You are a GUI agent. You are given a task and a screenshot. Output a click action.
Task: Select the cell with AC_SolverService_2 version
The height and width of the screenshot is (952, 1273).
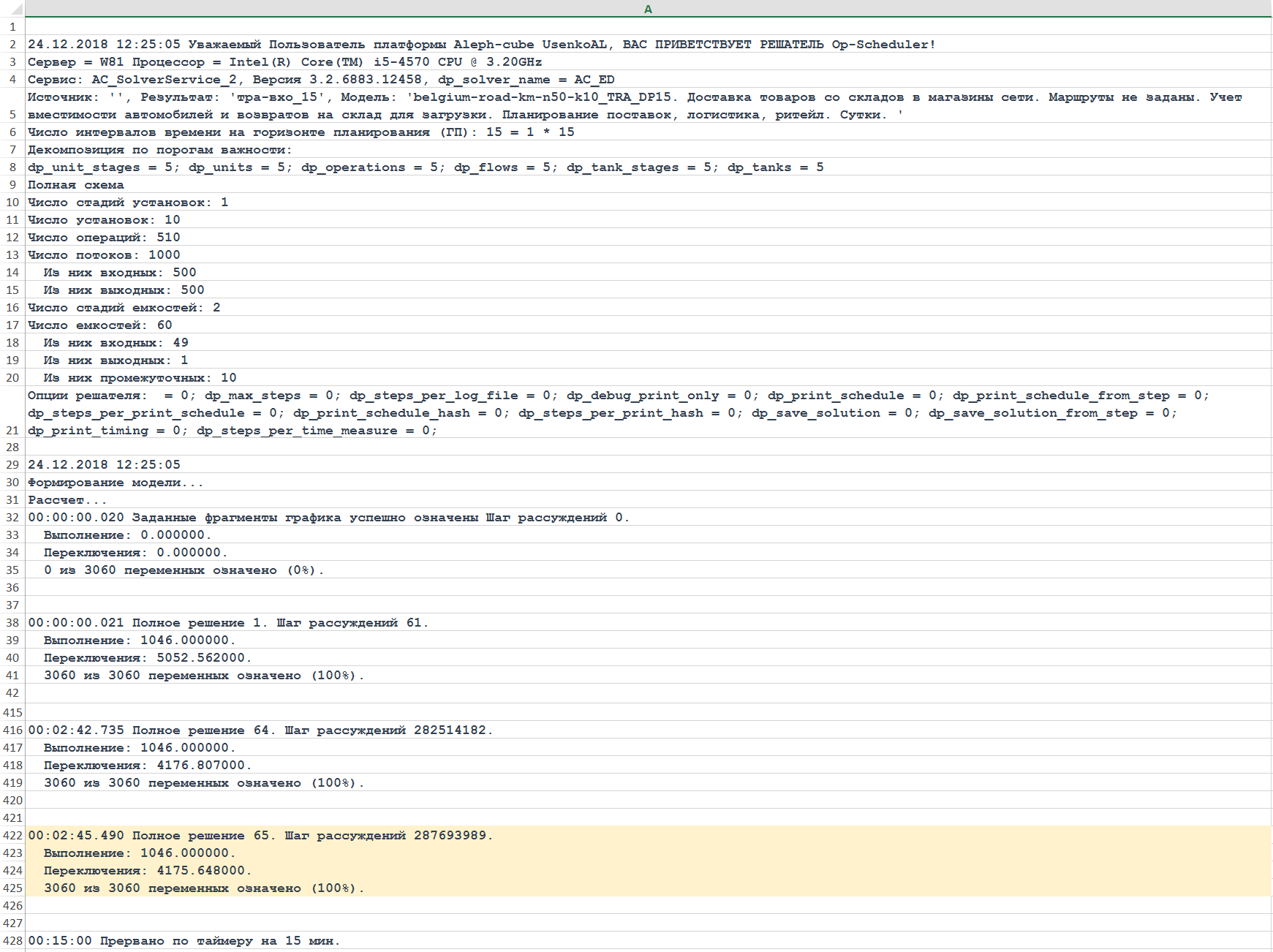coord(320,80)
